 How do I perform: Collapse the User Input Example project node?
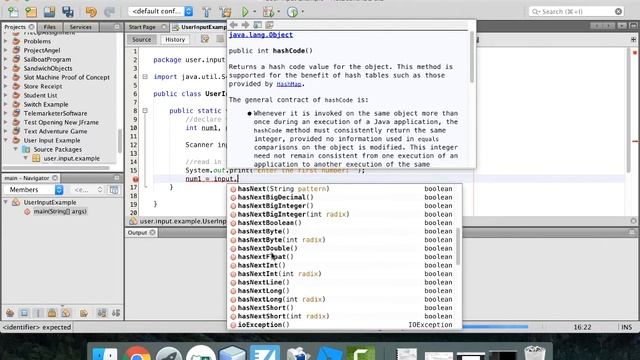pos(6,140)
